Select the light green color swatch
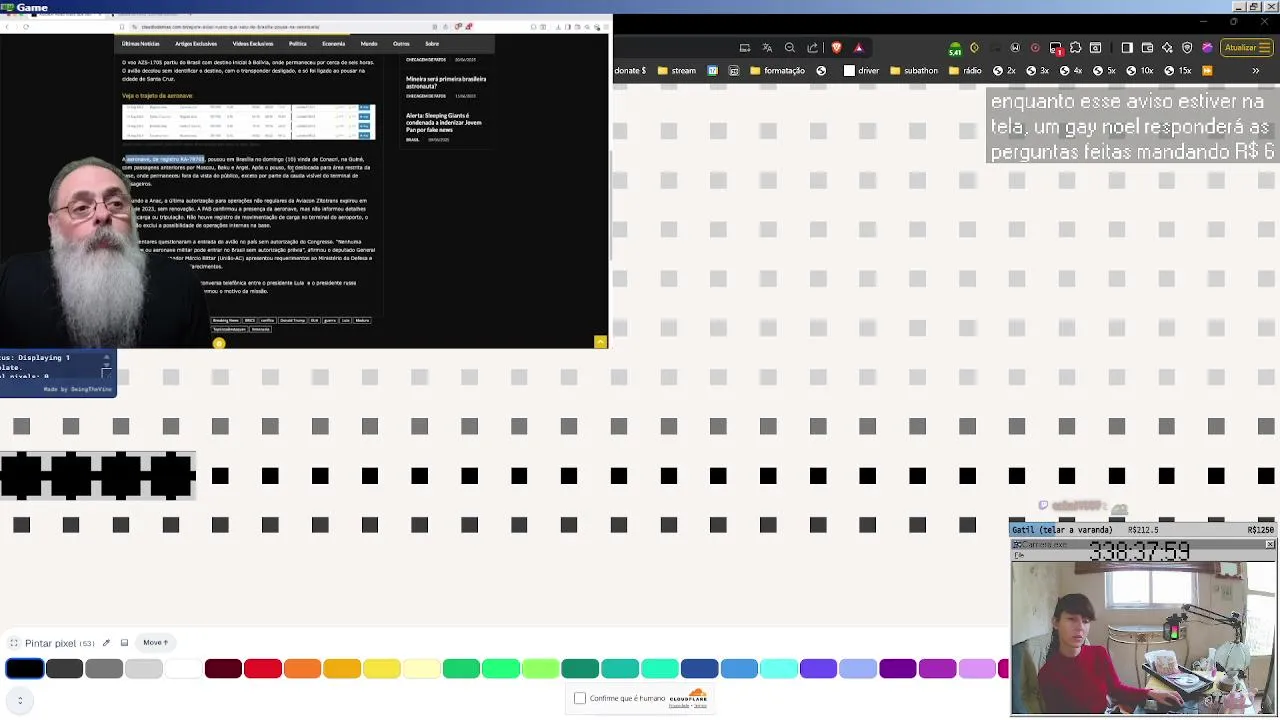Screen dimensions: 1280x720 coord(541,668)
